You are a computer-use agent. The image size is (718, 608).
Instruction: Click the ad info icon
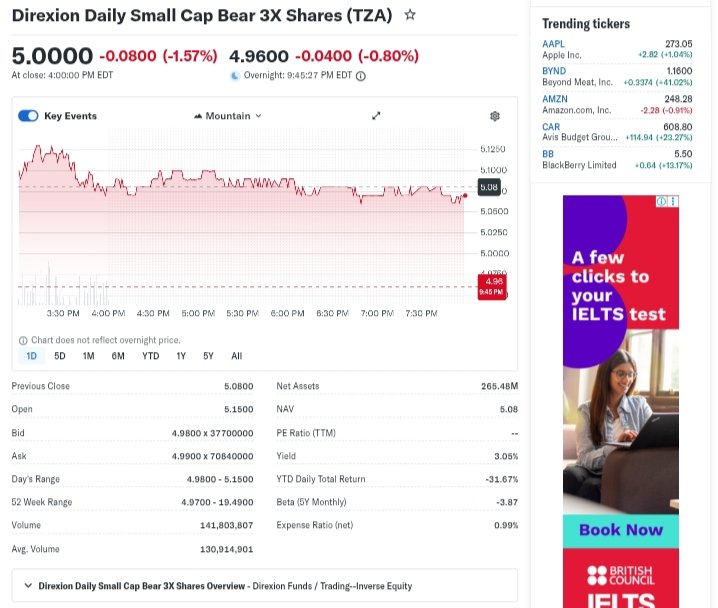pyautogui.click(x=661, y=201)
